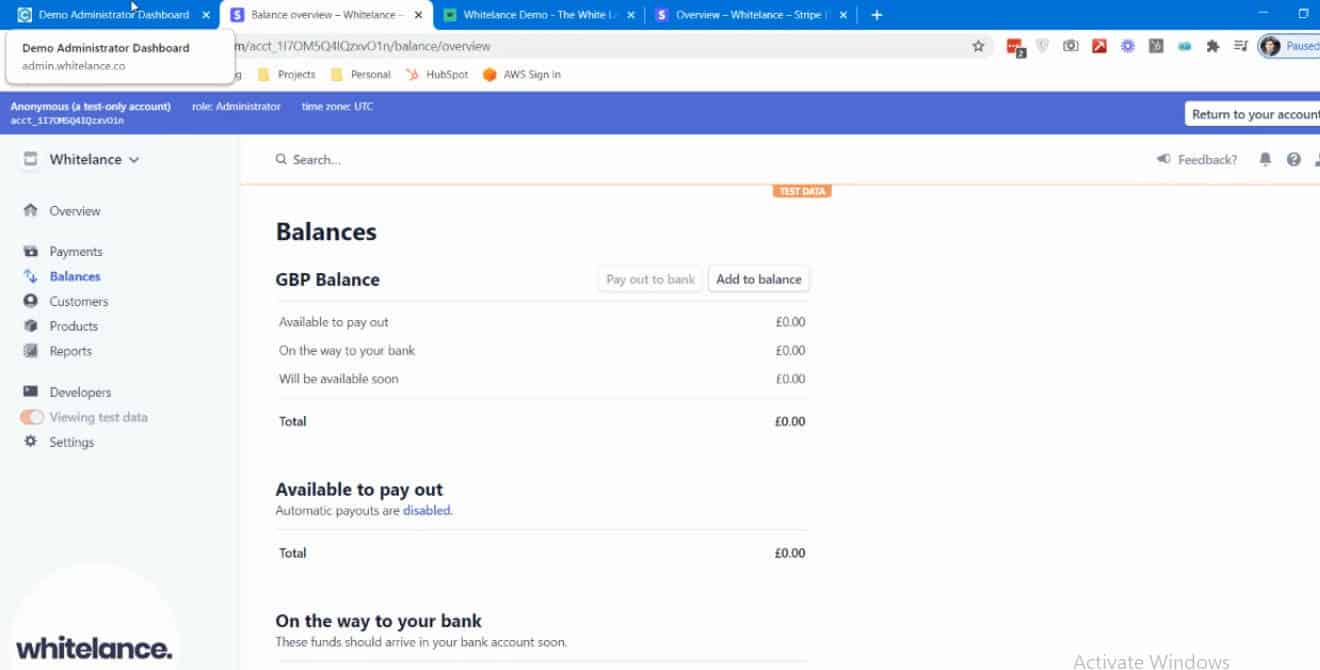
Task: Open the media controls playlist icon
Action: 1241,46
